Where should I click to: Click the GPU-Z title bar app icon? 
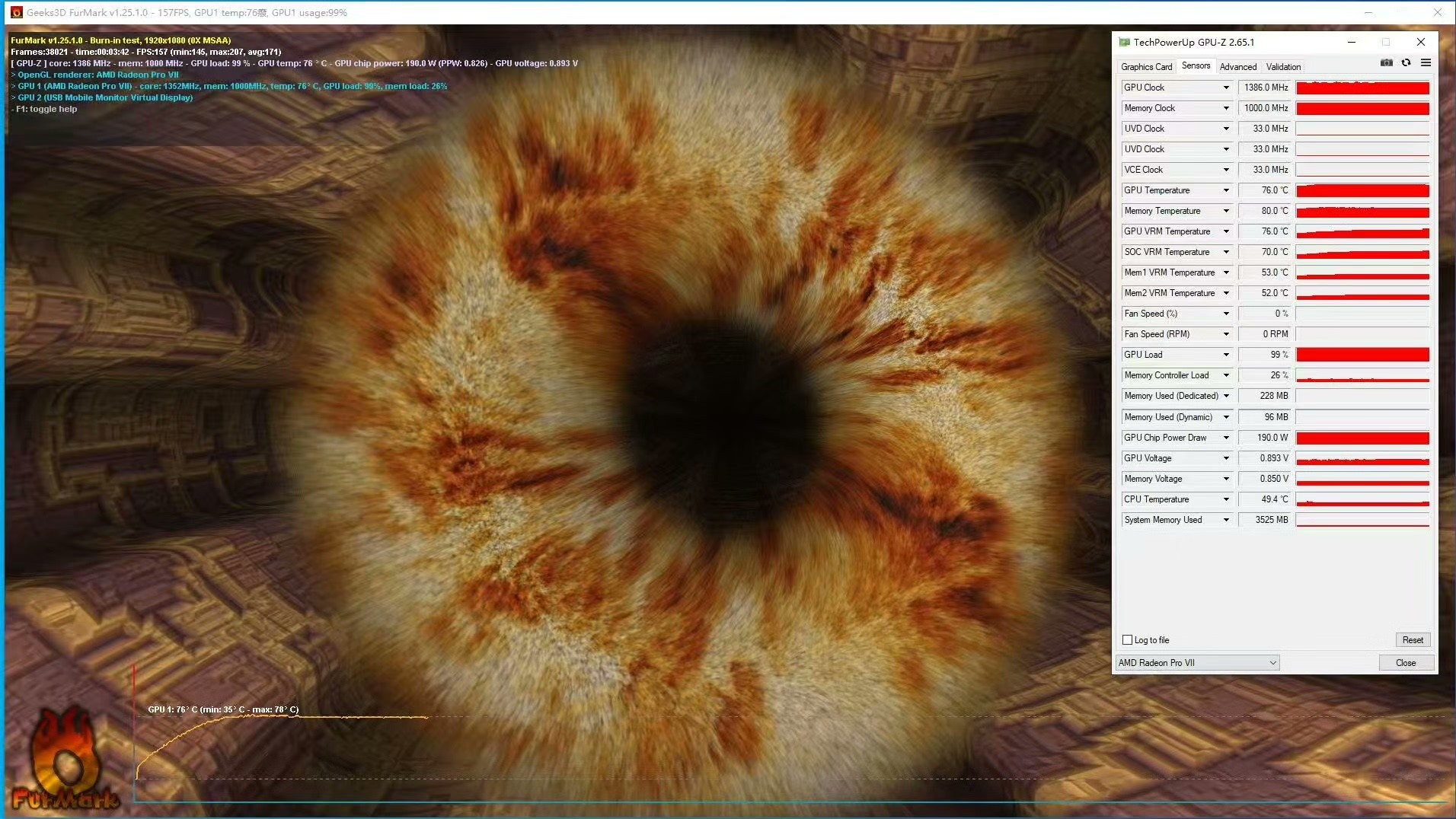[x=1124, y=43]
